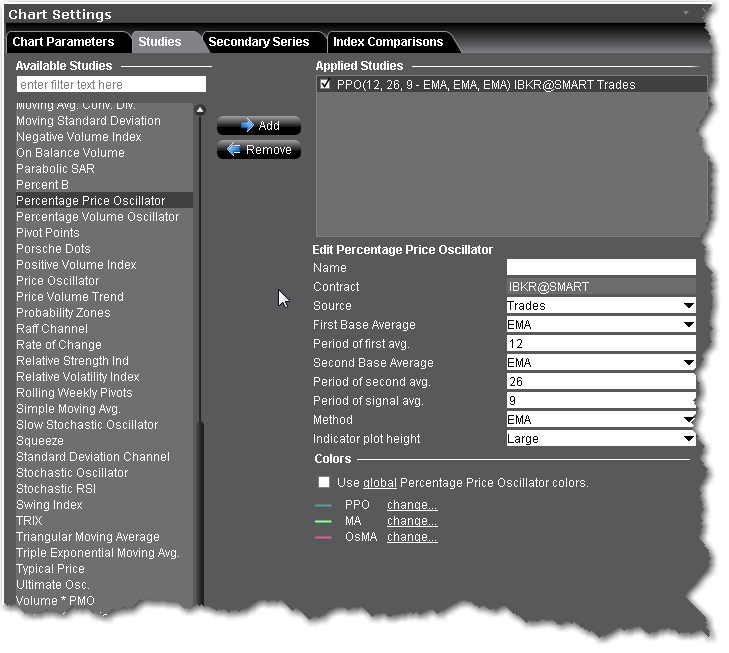Click the studies filter text field
The width and height of the screenshot is (729, 653).
click(x=111, y=85)
